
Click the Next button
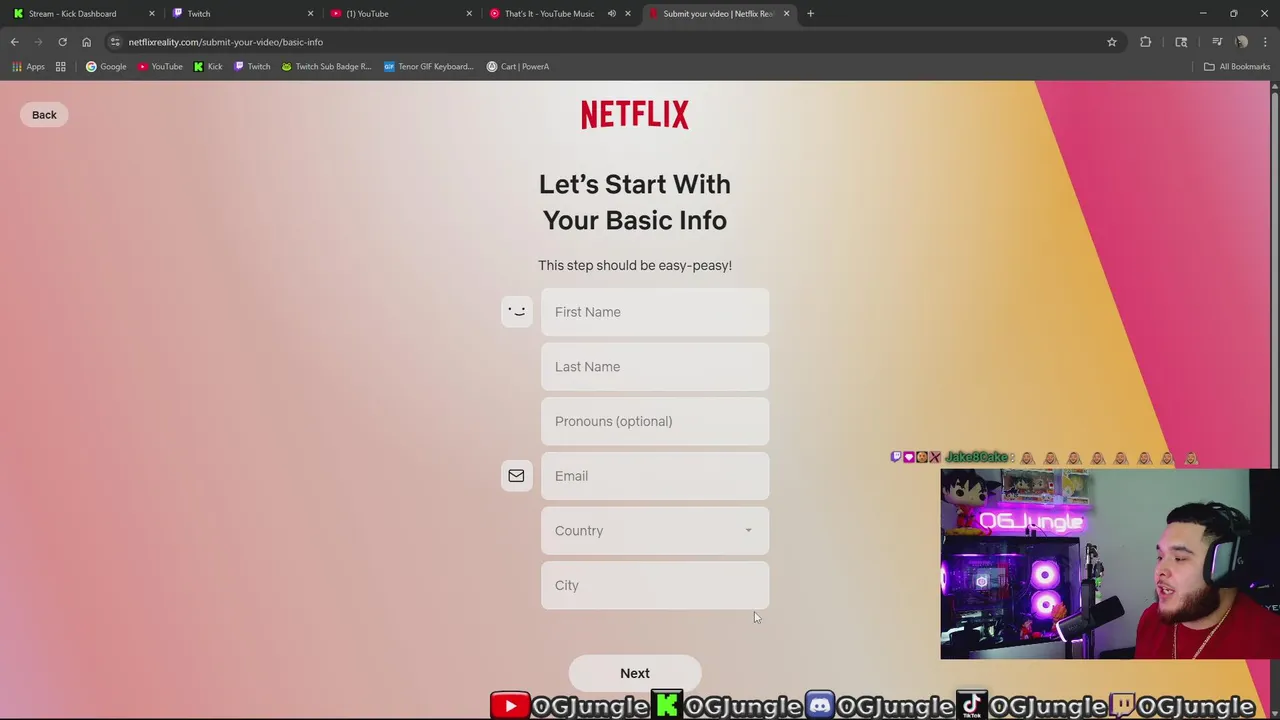click(x=635, y=673)
